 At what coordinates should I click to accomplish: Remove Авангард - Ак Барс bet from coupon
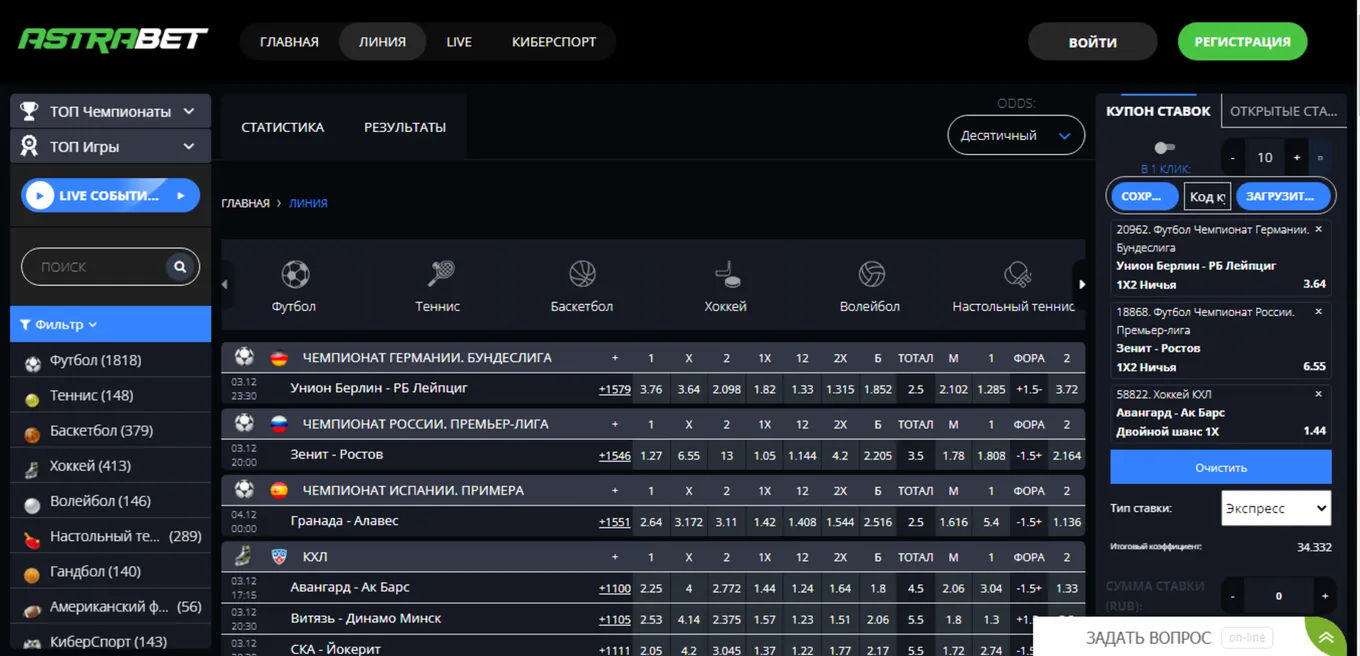point(1318,394)
